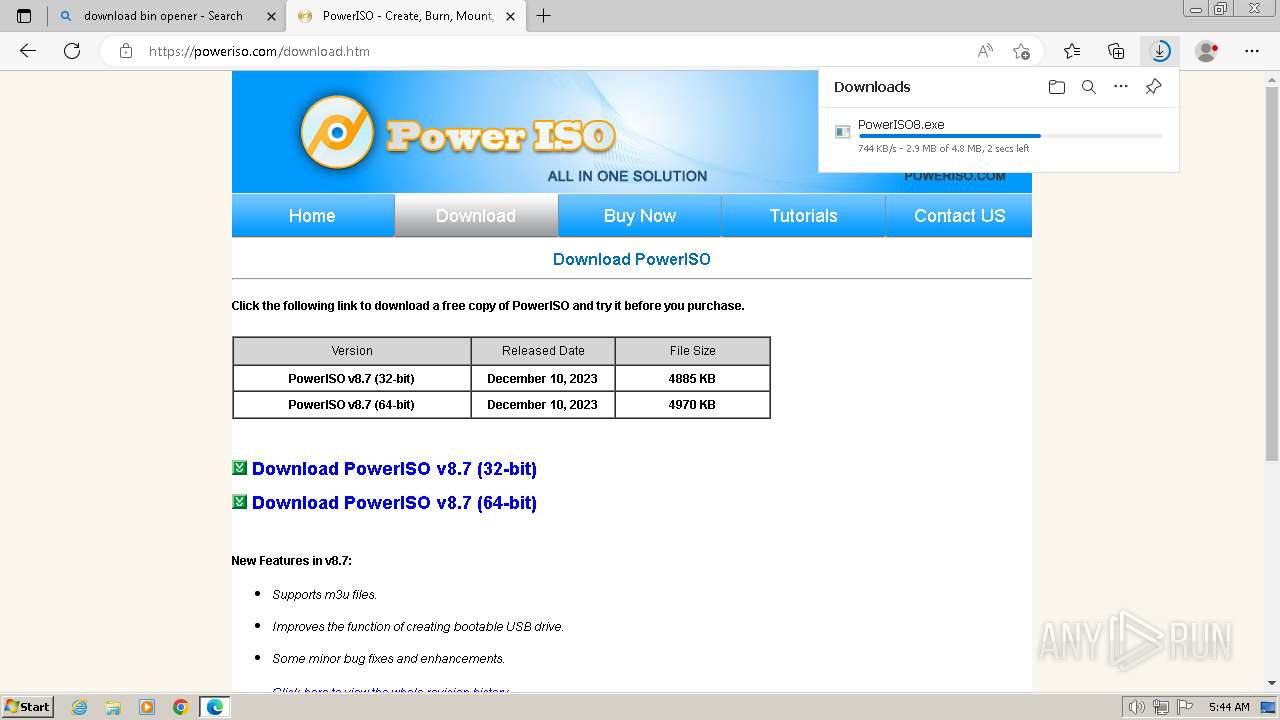Select the PowerISO browser tab
Image resolution: width=1280 pixels, height=720 pixels.
coord(408,16)
